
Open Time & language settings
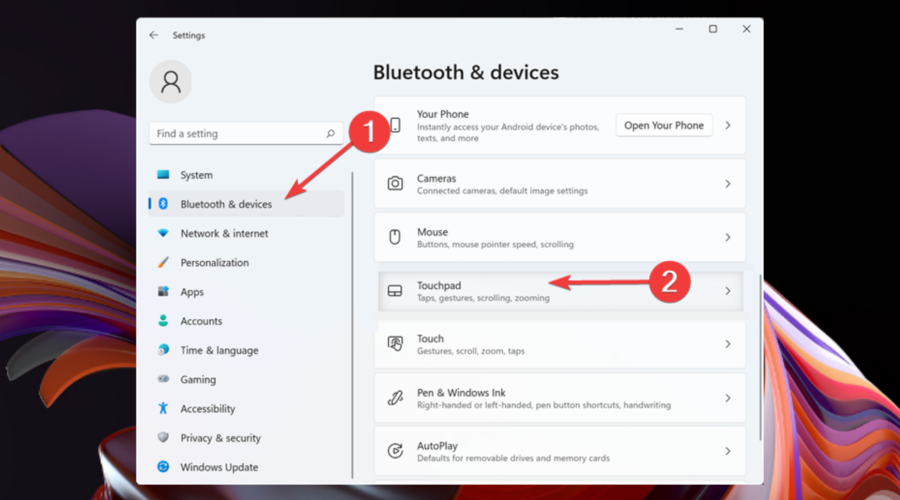(x=246, y=350)
